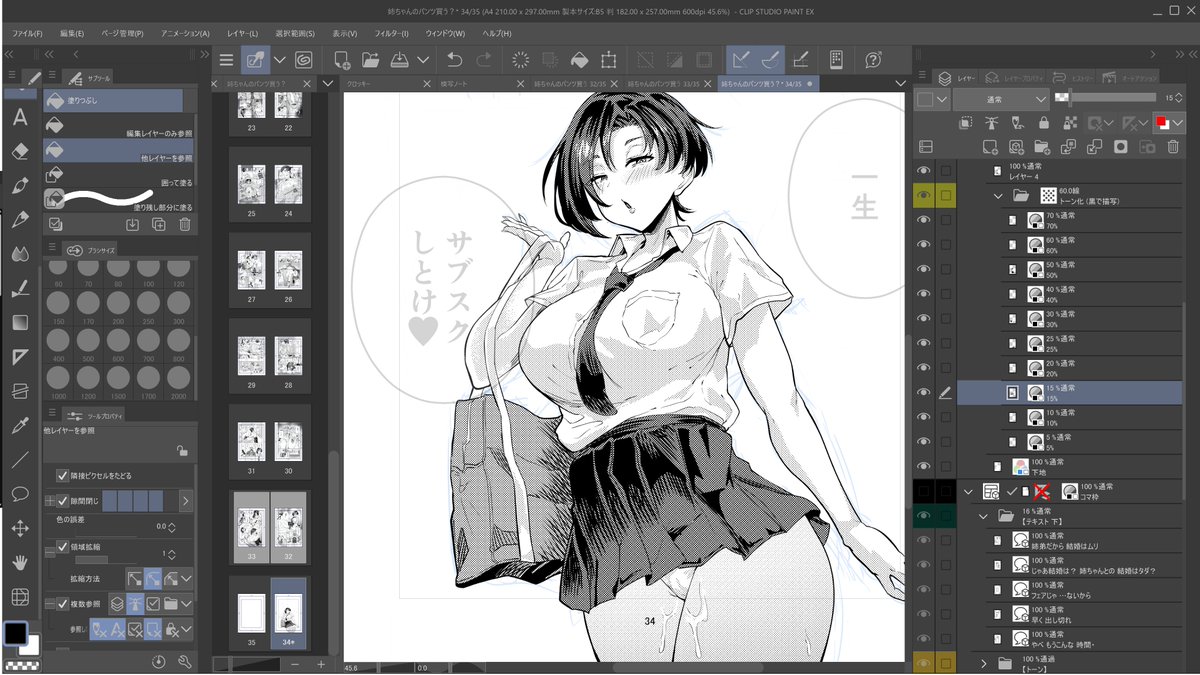The height and width of the screenshot is (675, 1200).
Task: Open the save options dropdown arrow
Action: click(424, 60)
